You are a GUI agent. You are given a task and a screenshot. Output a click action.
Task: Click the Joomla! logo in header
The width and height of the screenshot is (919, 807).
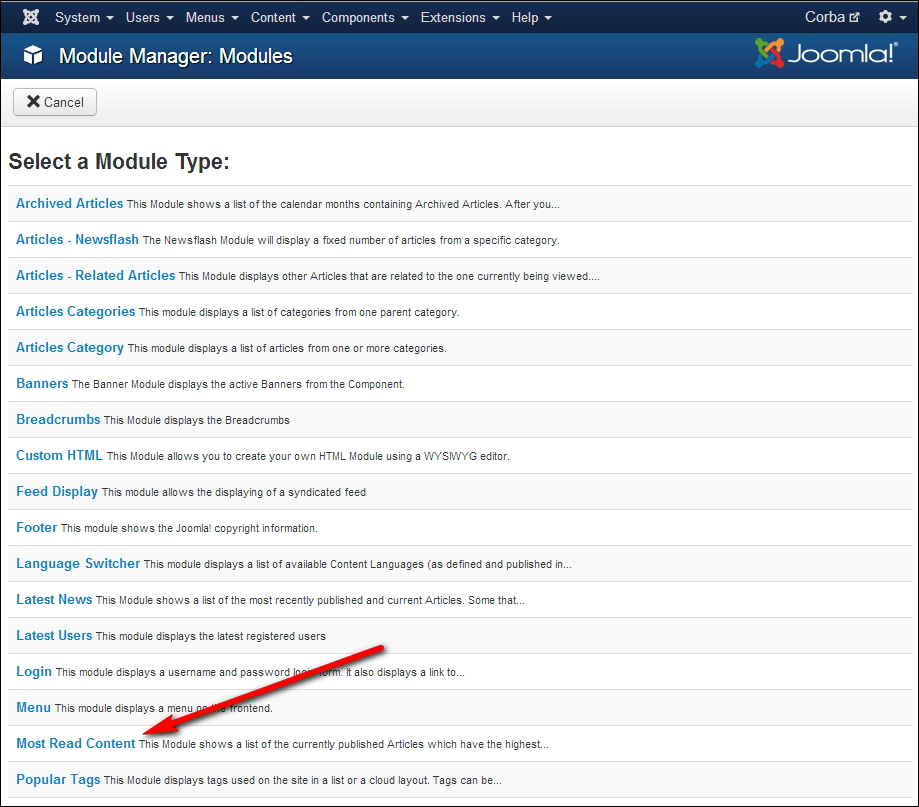(826, 54)
